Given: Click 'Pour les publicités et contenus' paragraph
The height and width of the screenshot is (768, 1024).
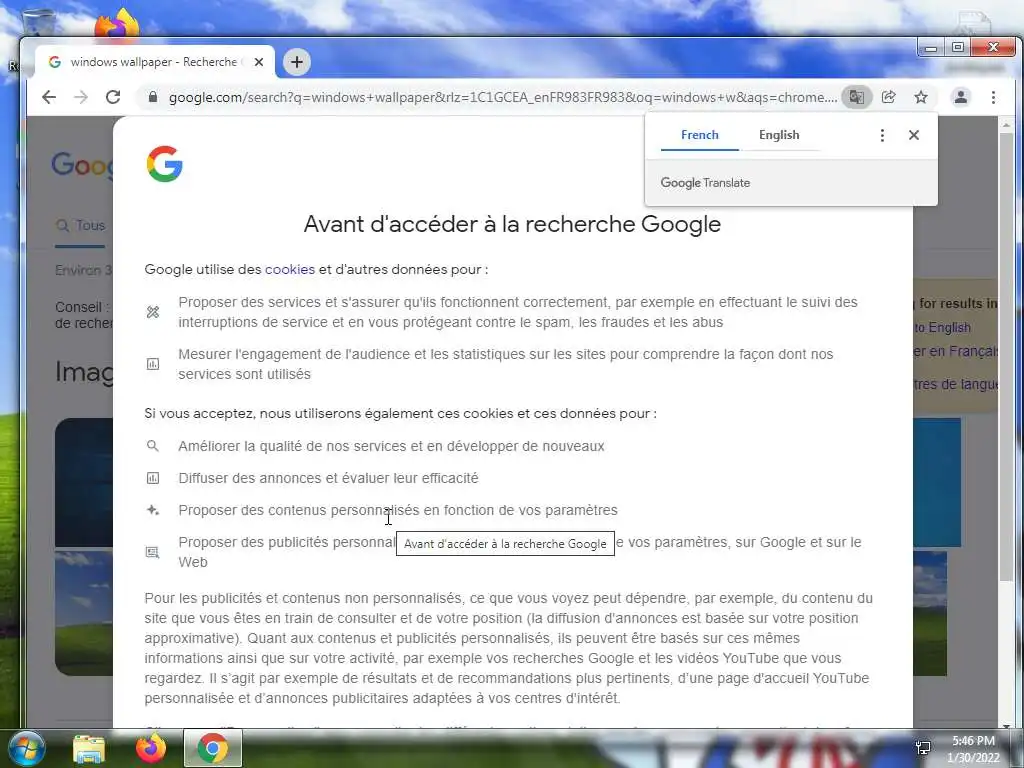Looking at the screenshot, I should point(509,648).
